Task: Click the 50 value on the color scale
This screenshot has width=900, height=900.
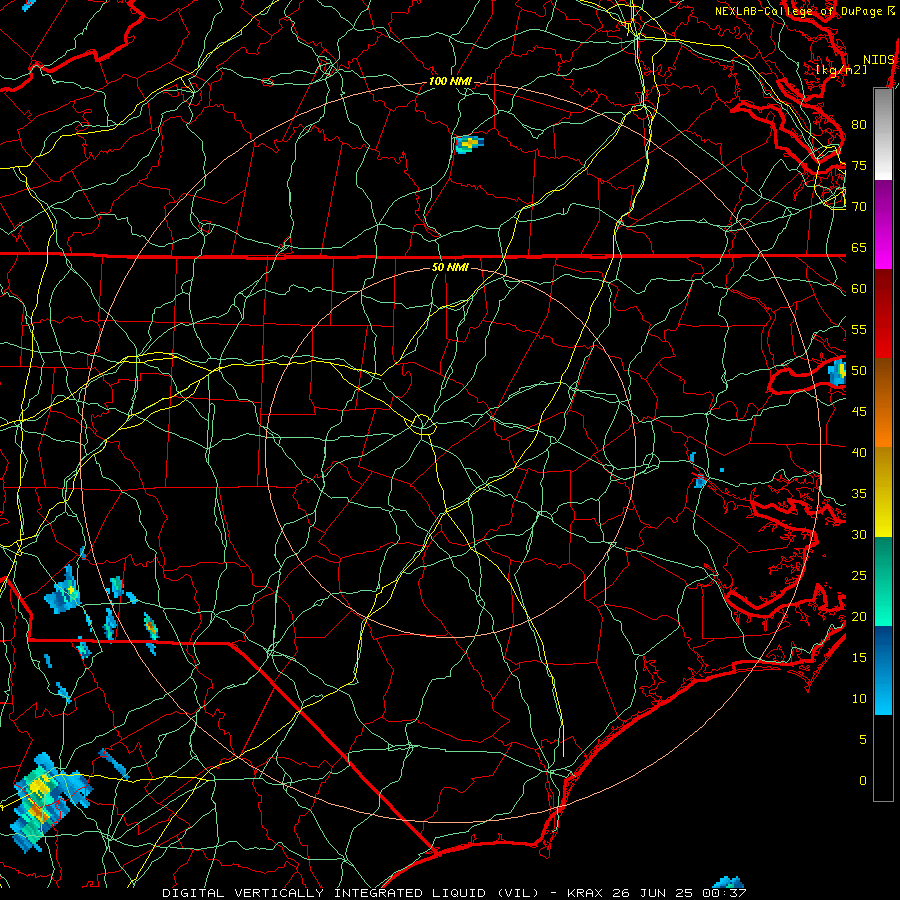Action: tap(859, 371)
